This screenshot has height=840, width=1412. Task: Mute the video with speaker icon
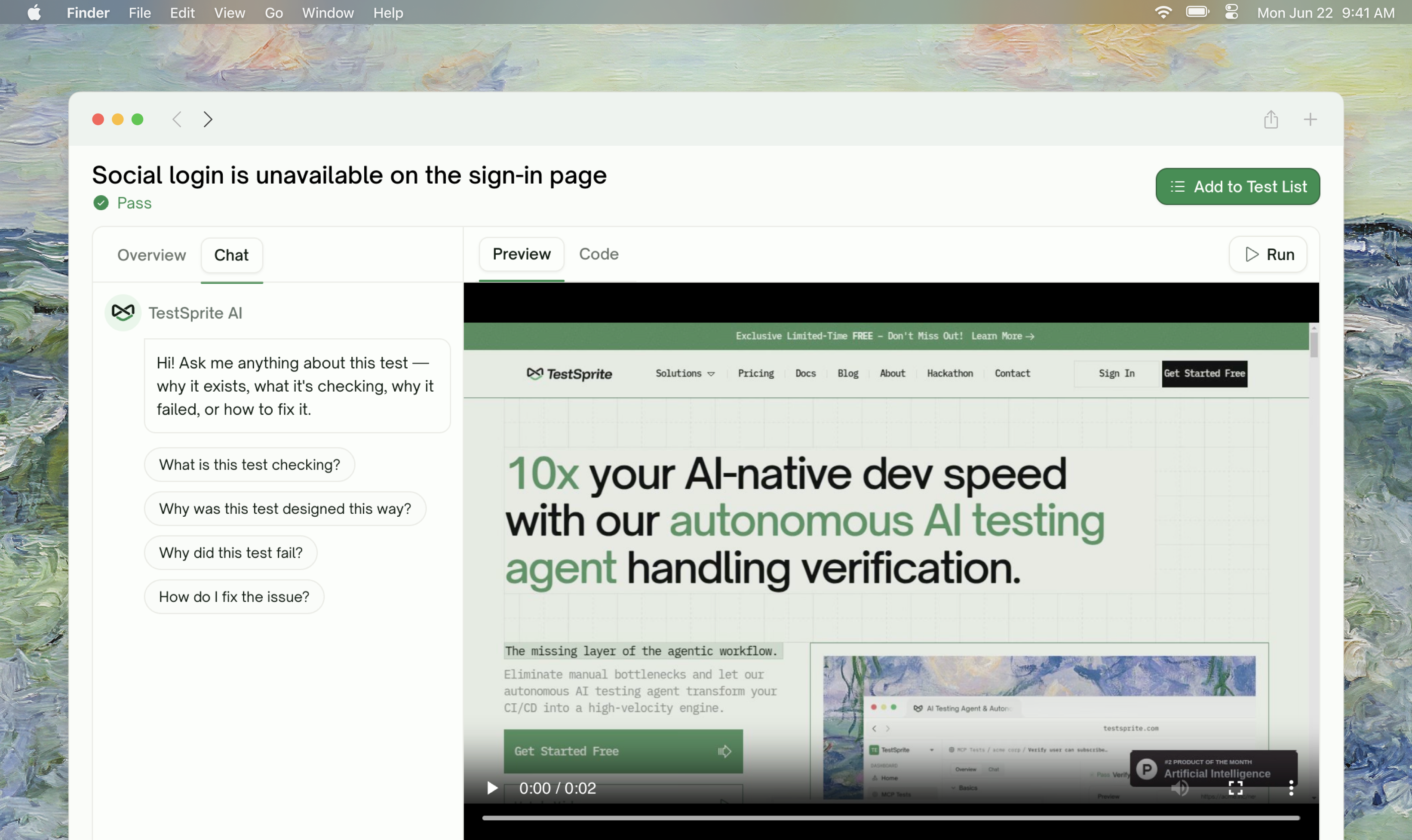coord(1180,788)
